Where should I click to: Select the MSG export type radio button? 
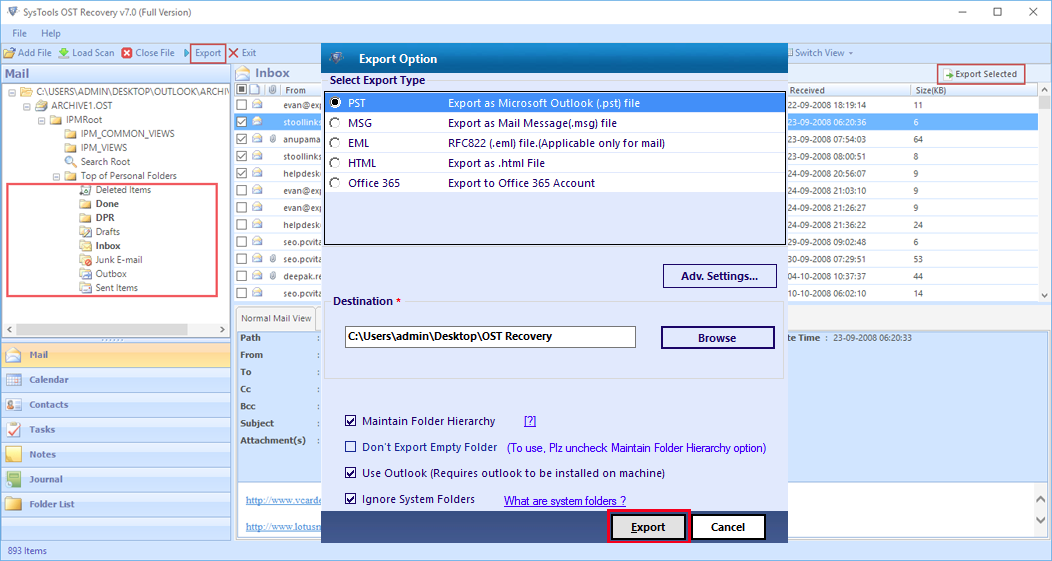335,123
